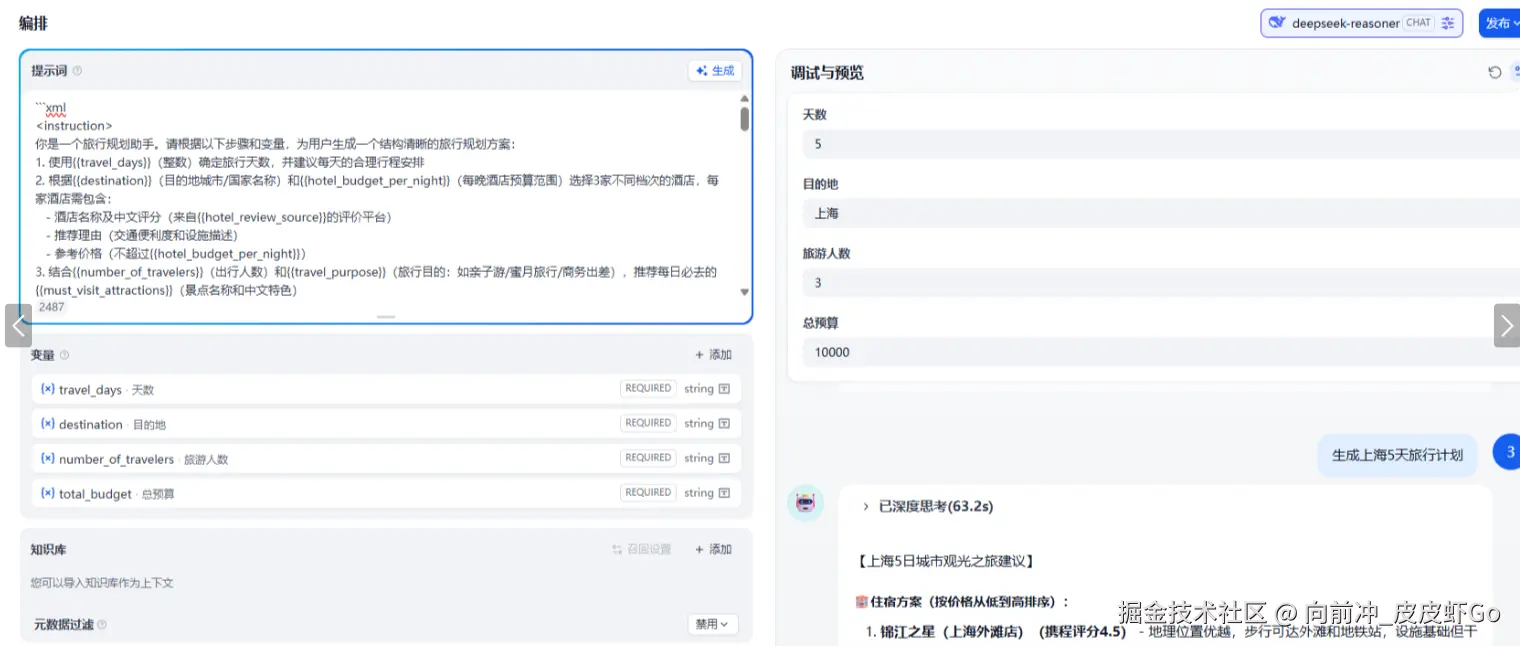Click the 旅游人数 input field showing 3
This screenshot has height=646, width=1520.
(x=1161, y=283)
